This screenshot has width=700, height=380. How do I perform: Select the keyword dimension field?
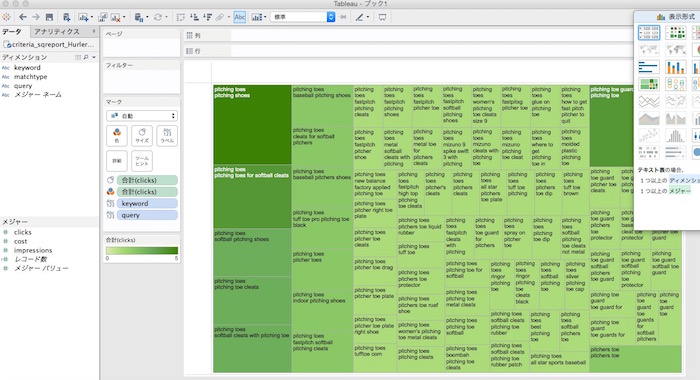point(27,68)
